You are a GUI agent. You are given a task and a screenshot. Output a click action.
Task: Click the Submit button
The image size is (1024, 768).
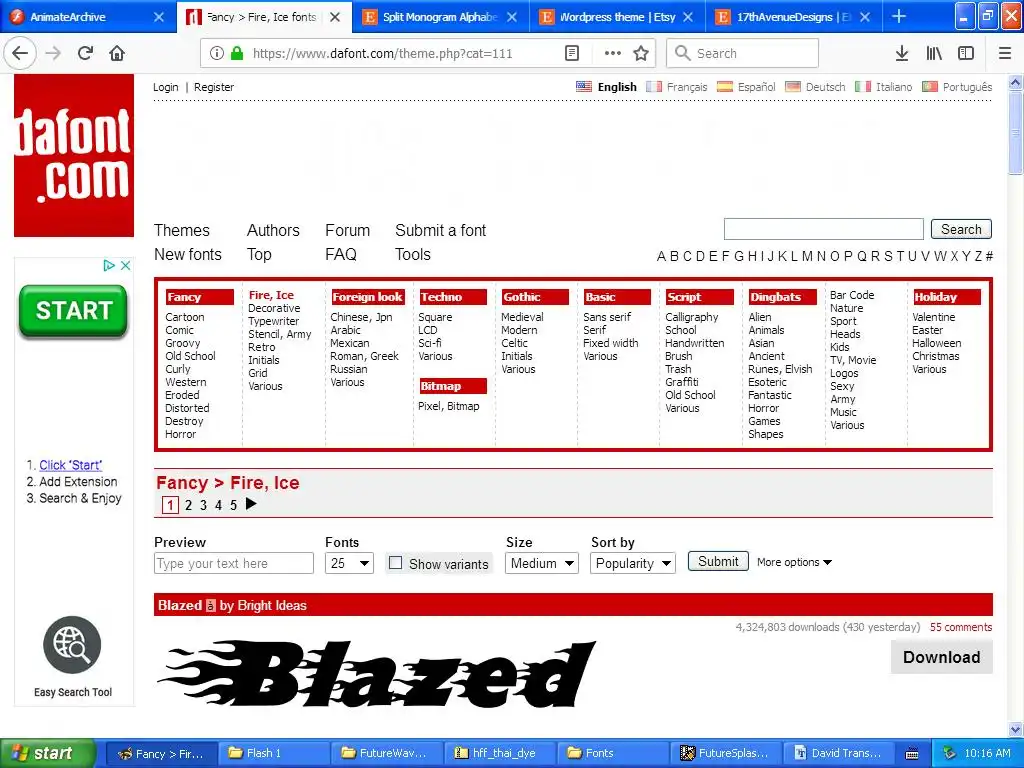point(718,562)
